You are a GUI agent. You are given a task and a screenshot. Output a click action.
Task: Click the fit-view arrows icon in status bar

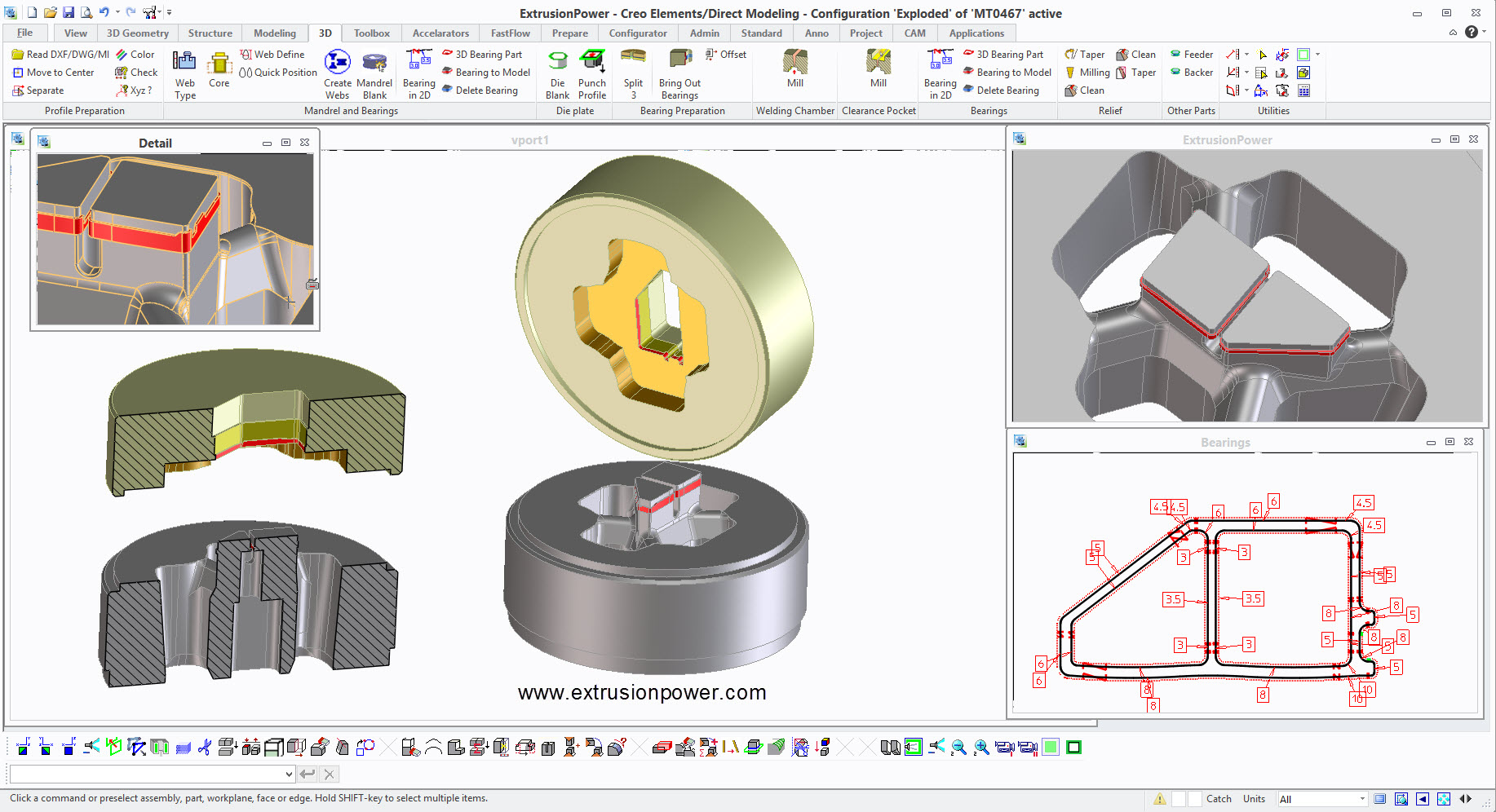click(1444, 799)
